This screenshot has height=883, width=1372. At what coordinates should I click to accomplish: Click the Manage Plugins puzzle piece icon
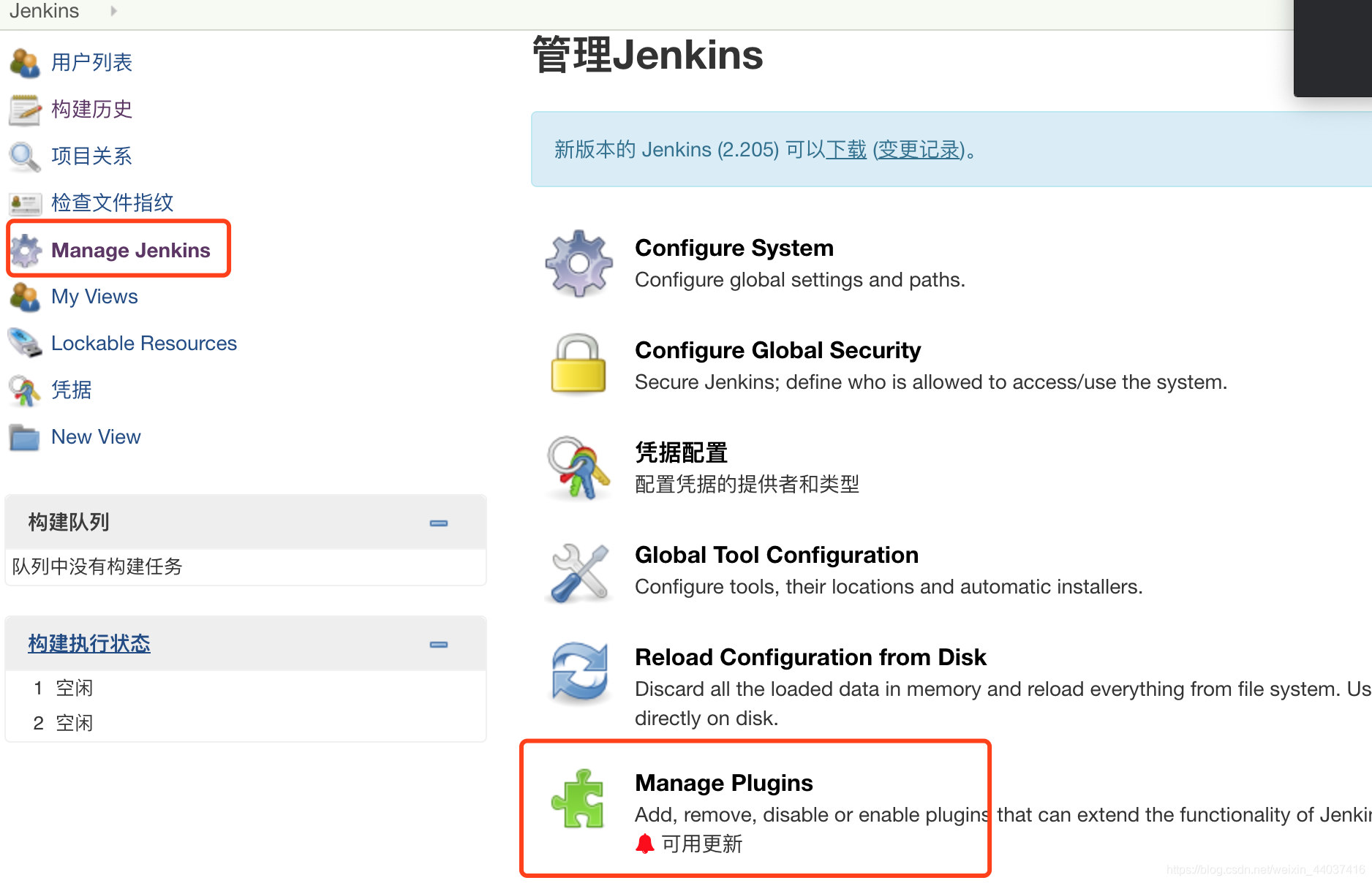pyautogui.click(x=578, y=798)
